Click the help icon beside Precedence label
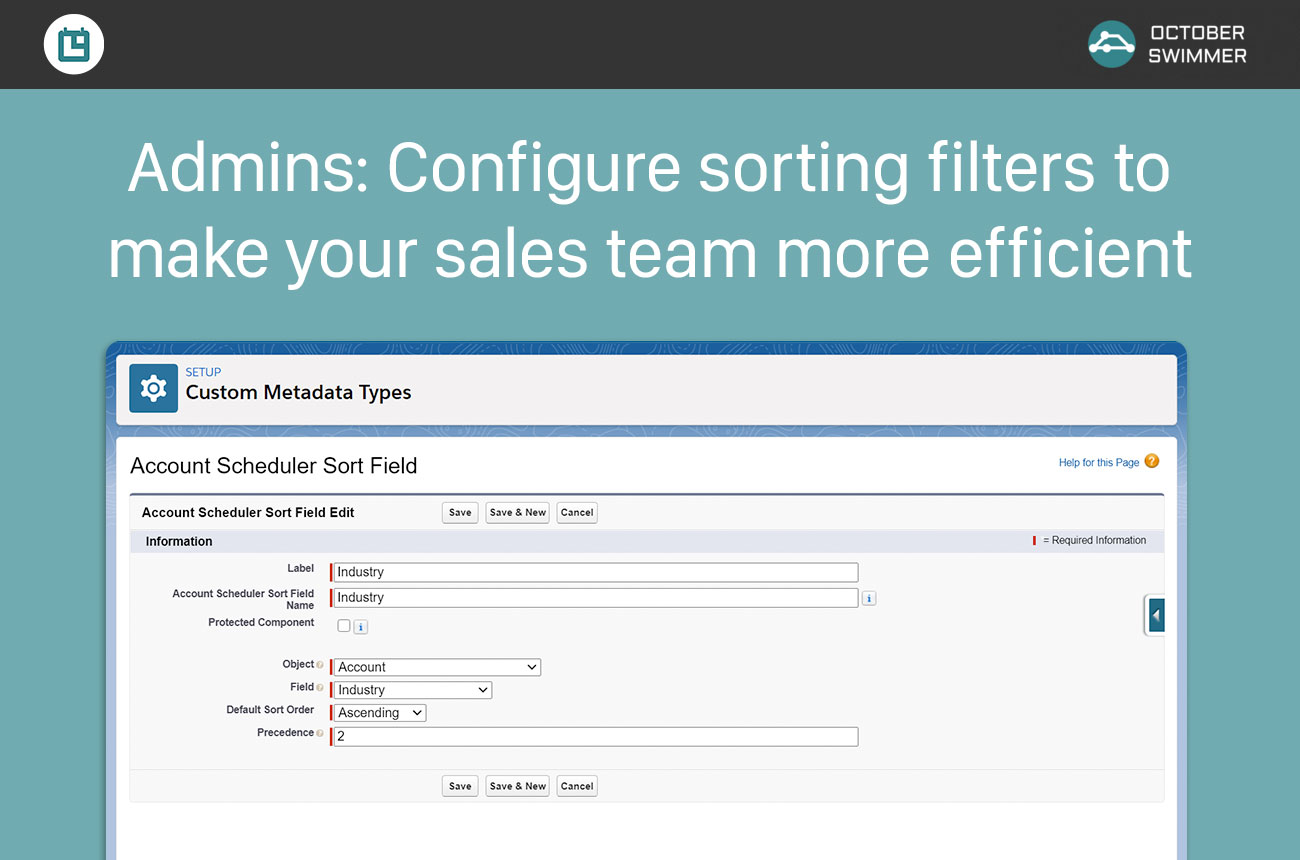Image resolution: width=1300 pixels, height=860 pixels. click(320, 733)
